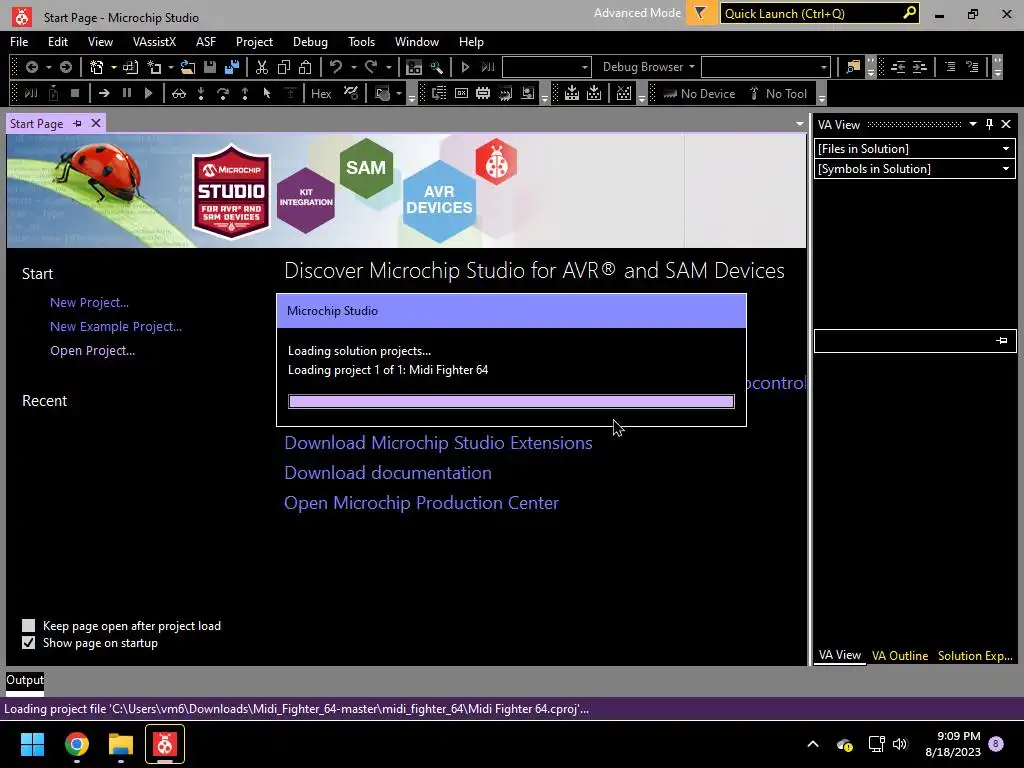Check Keep page open after project load
This screenshot has height=768, width=1024.
[28, 626]
